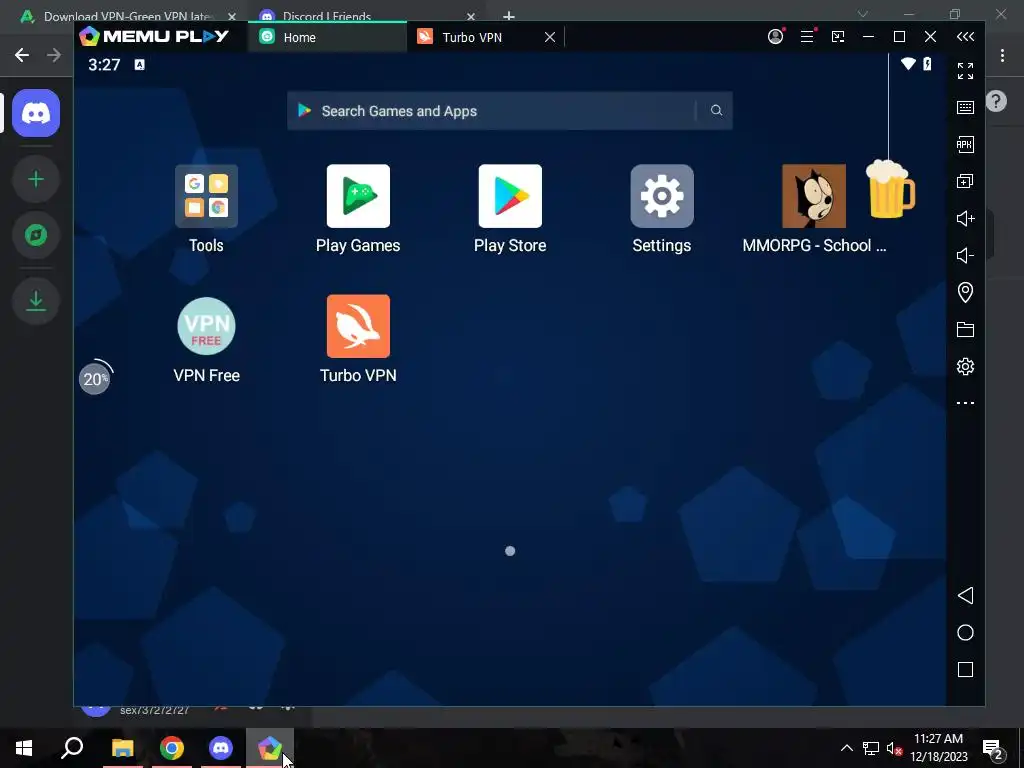Open the Windows notification center
The height and width of the screenshot is (768, 1024).
tap(993, 748)
